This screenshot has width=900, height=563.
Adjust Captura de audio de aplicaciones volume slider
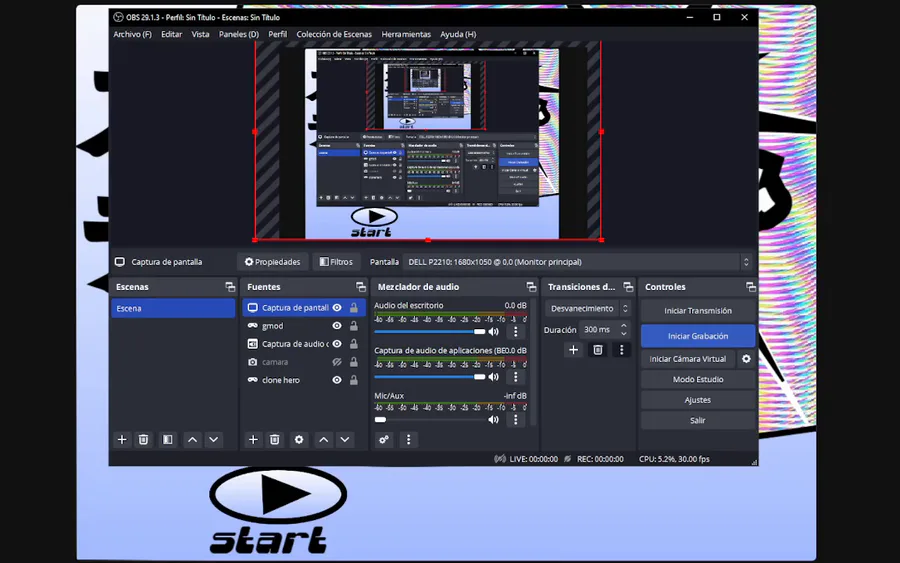(430, 377)
